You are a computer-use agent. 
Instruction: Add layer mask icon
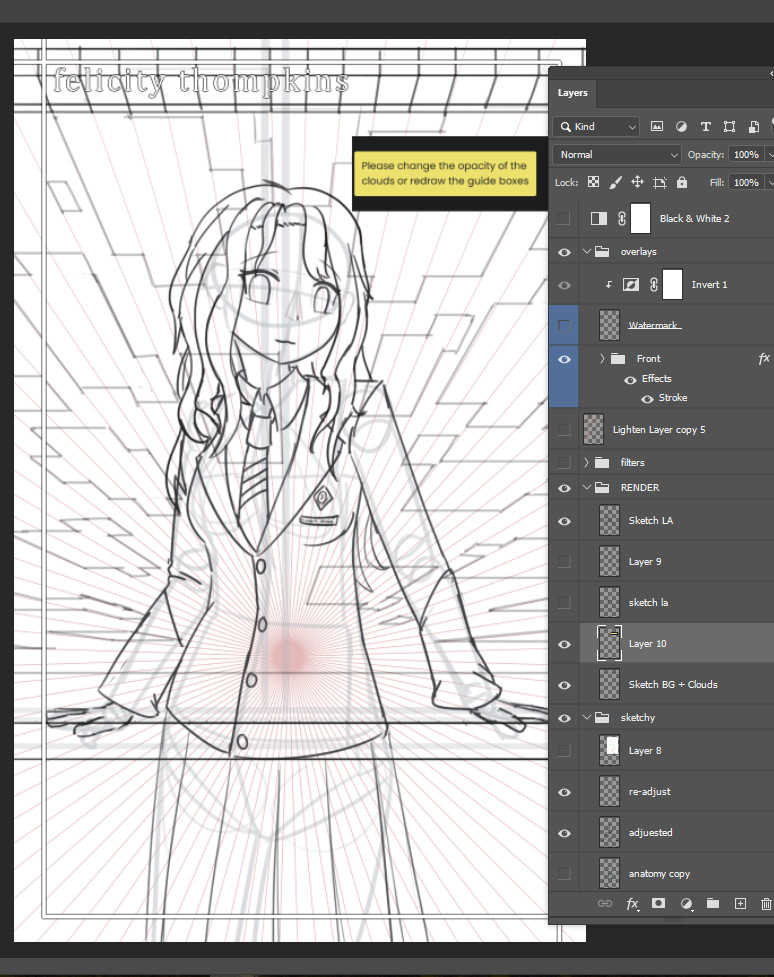pos(658,903)
